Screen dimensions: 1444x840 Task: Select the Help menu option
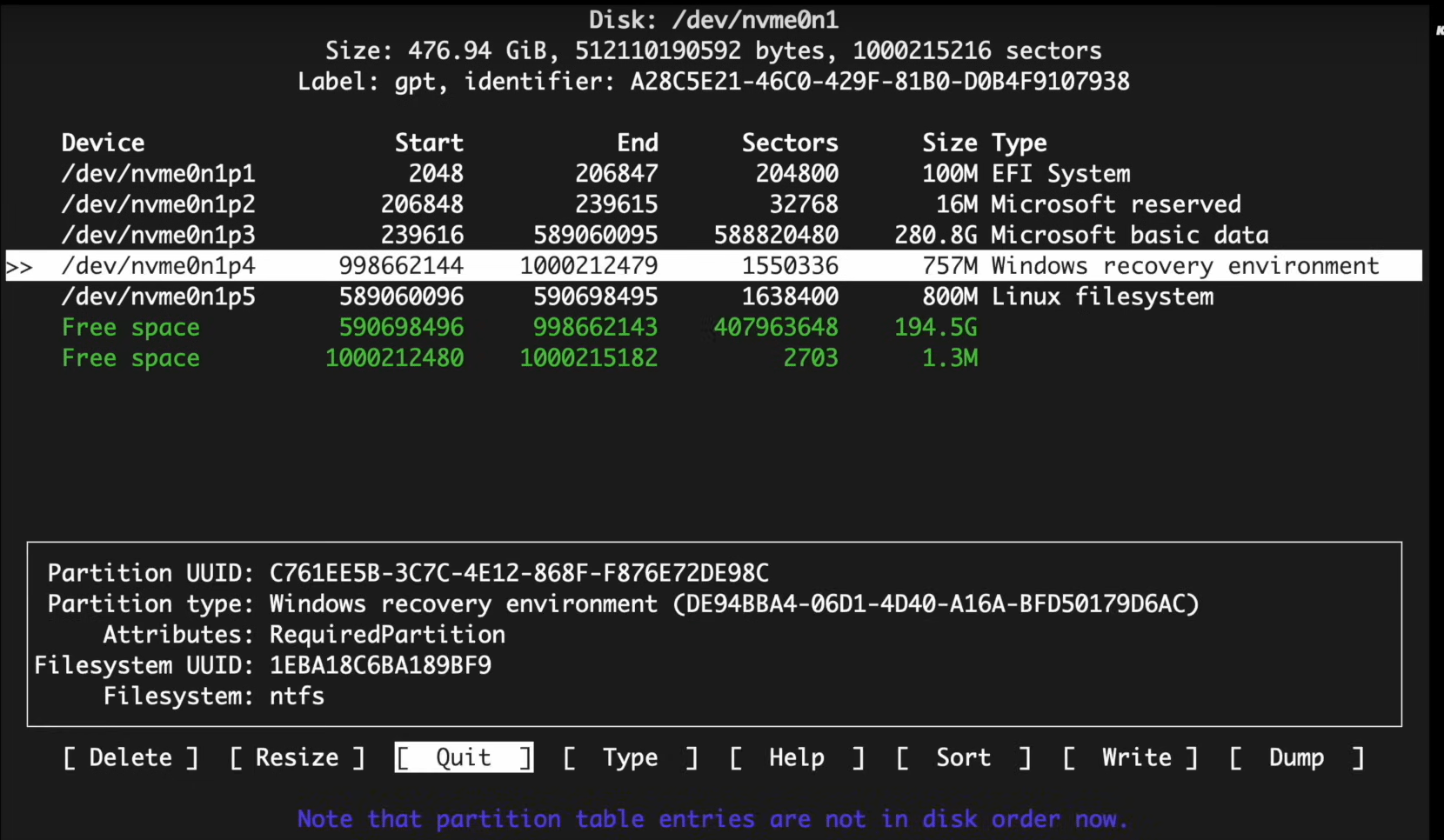[x=797, y=757]
